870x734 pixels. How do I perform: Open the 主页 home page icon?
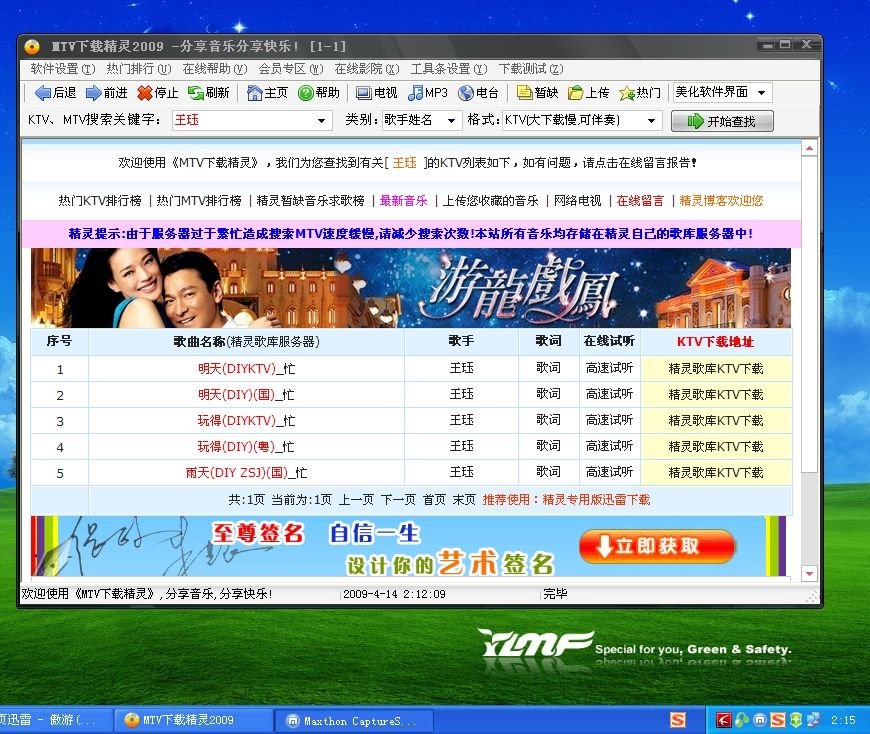click(258, 92)
